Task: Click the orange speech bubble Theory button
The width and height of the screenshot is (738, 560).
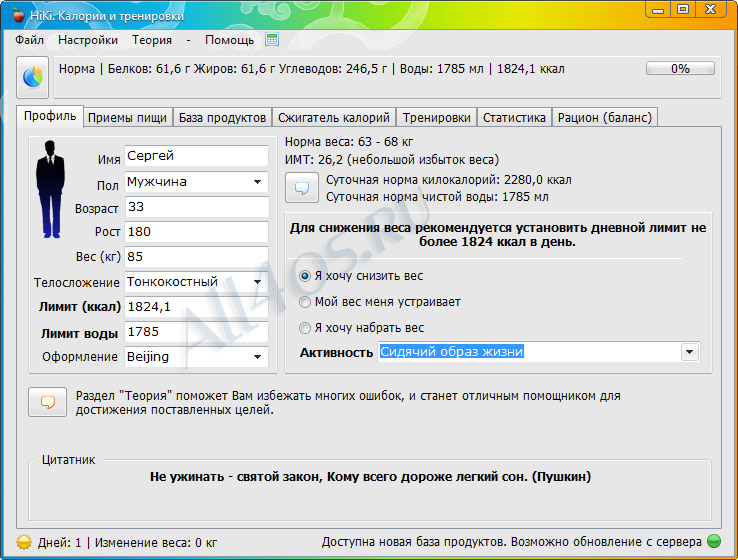Action: click(x=47, y=402)
